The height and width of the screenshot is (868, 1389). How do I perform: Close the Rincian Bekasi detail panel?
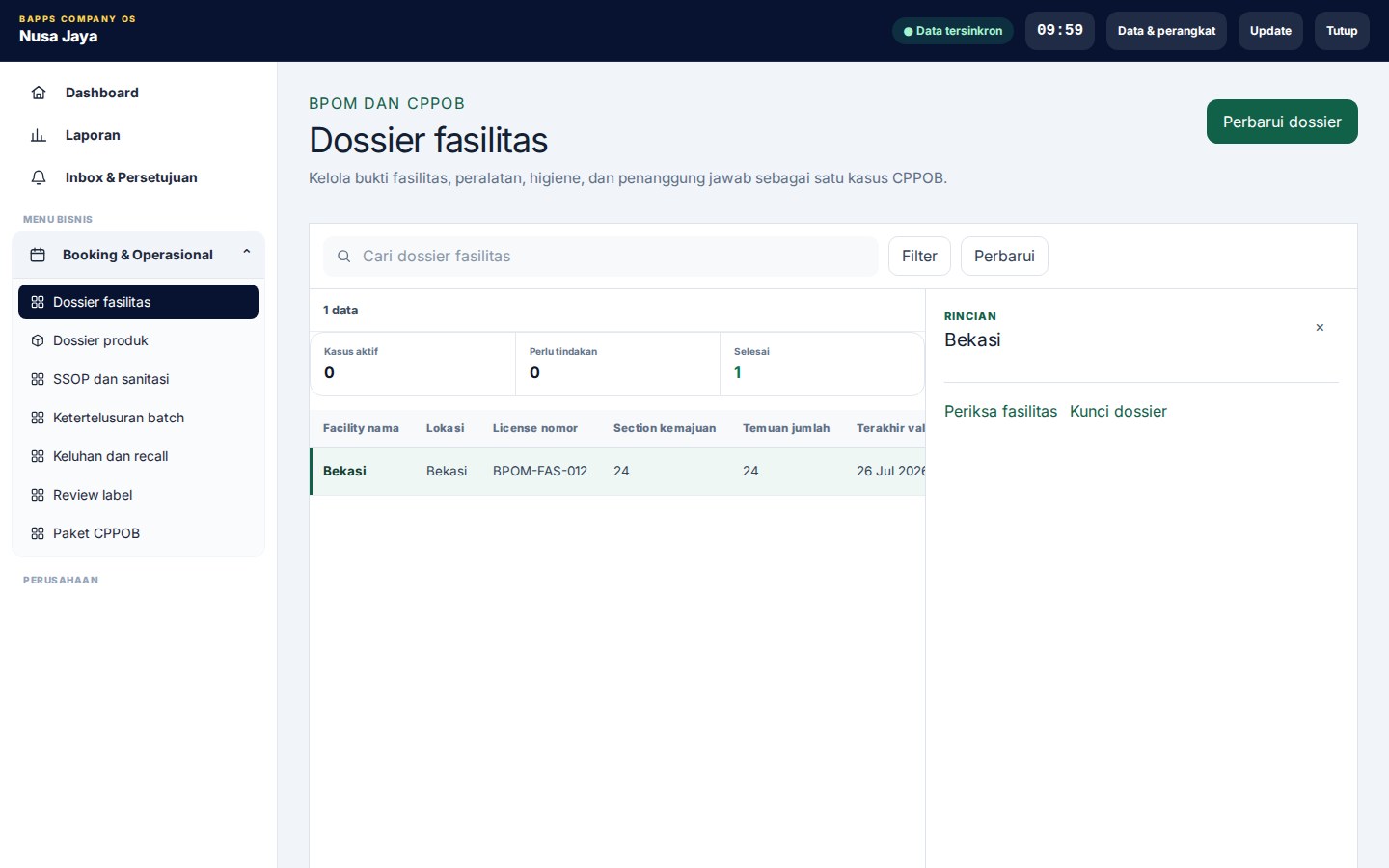click(1320, 328)
